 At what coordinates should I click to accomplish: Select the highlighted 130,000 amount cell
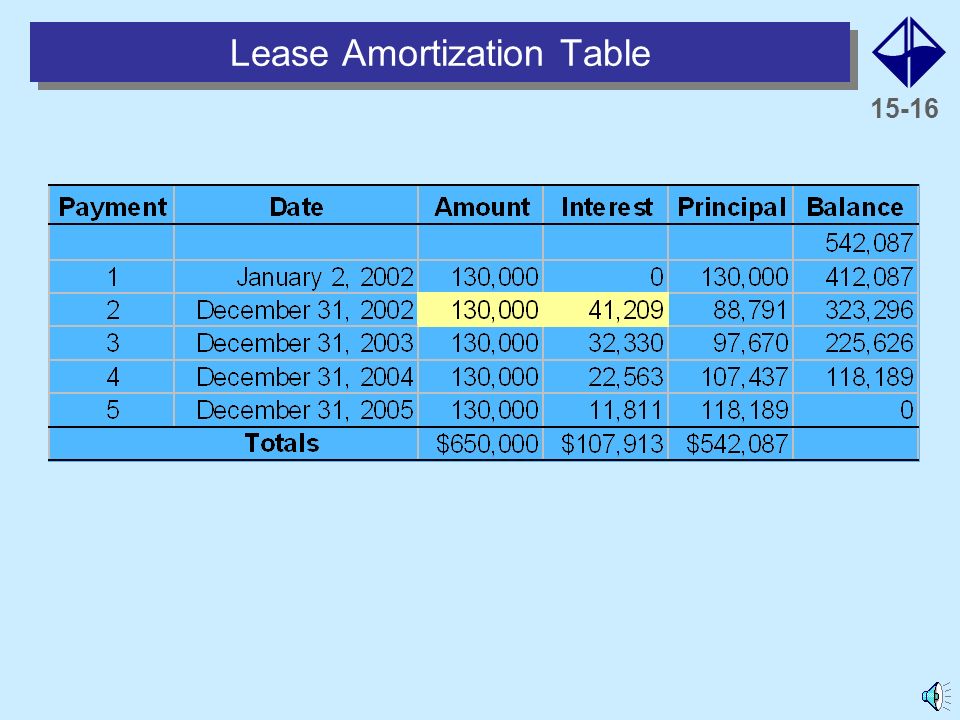(x=481, y=310)
